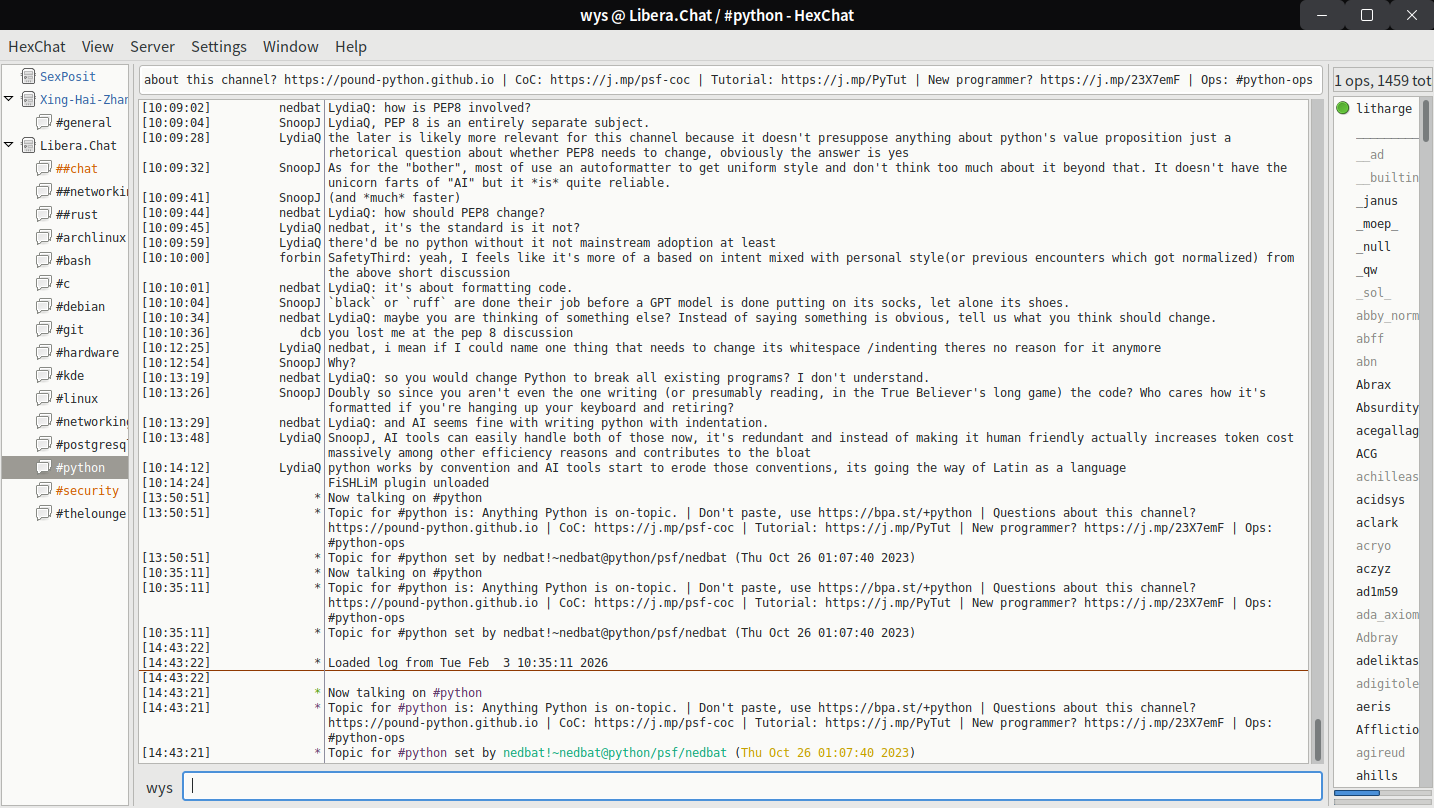Open the Server menu
Viewport: 1434px width, 808px height.
click(152, 47)
